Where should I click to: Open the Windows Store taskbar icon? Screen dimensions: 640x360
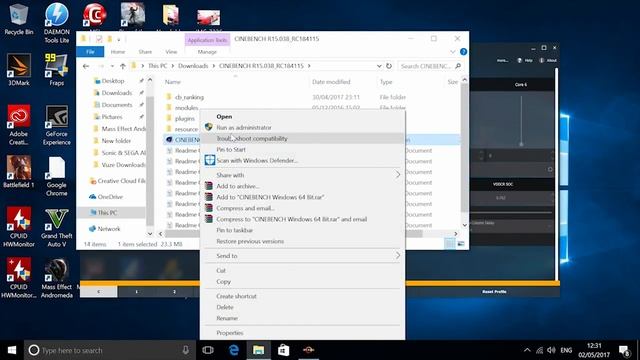[283, 350]
